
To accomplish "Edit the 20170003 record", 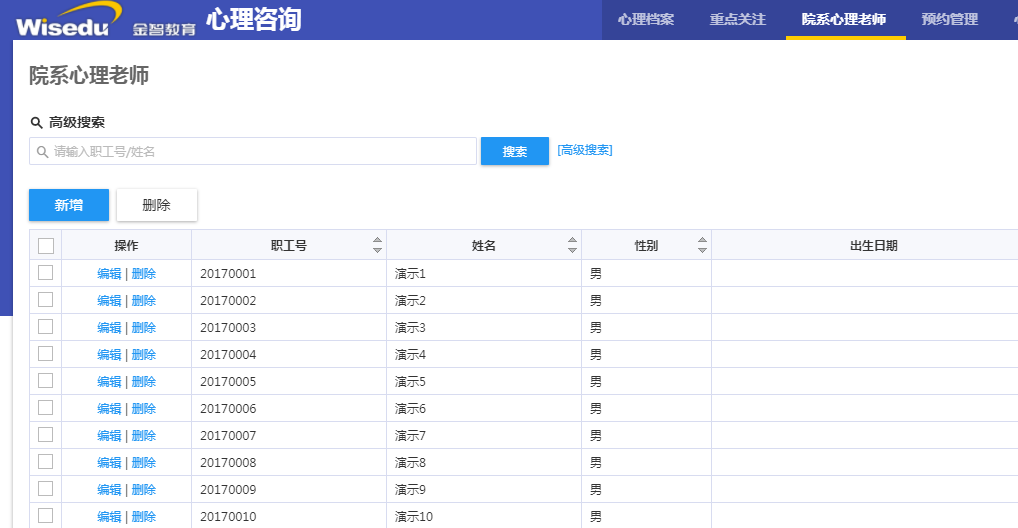I will [109, 328].
